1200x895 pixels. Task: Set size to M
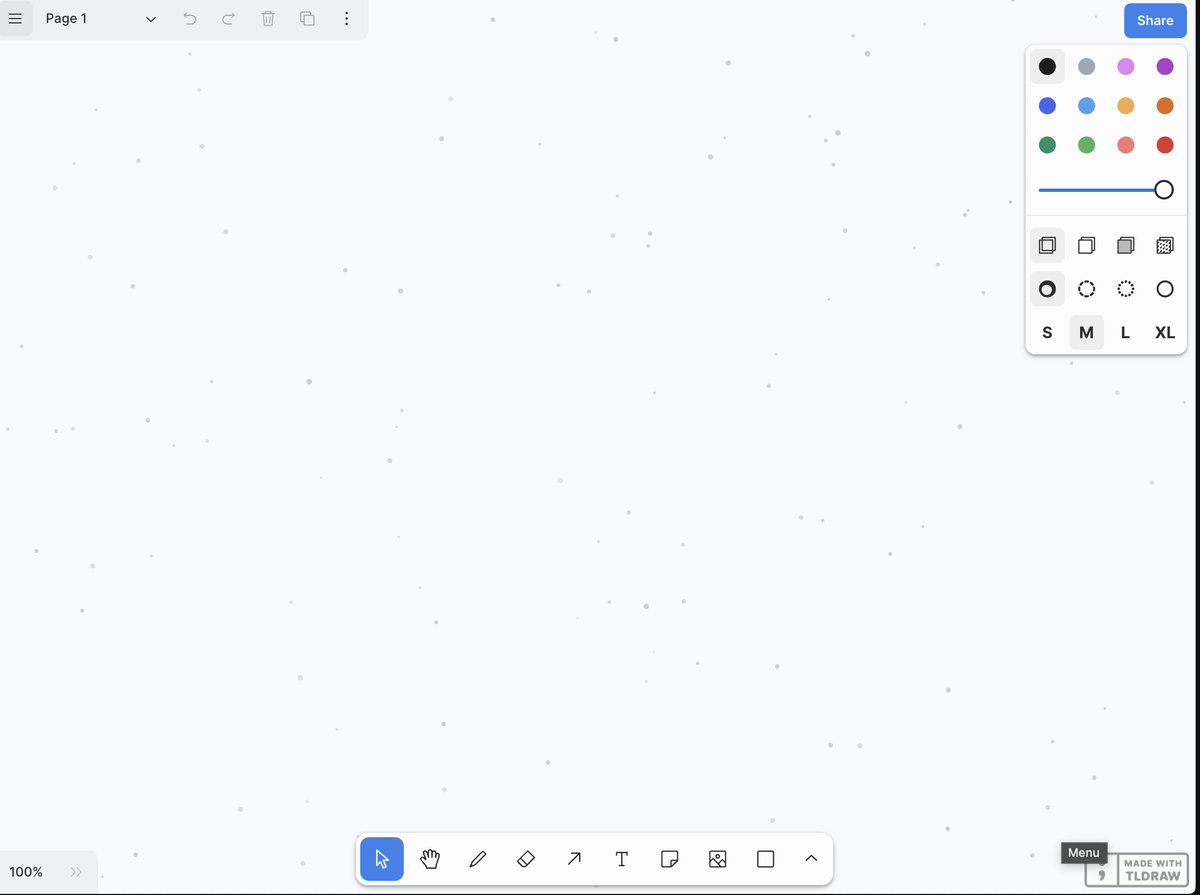pyautogui.click(x=1086, y=333)
